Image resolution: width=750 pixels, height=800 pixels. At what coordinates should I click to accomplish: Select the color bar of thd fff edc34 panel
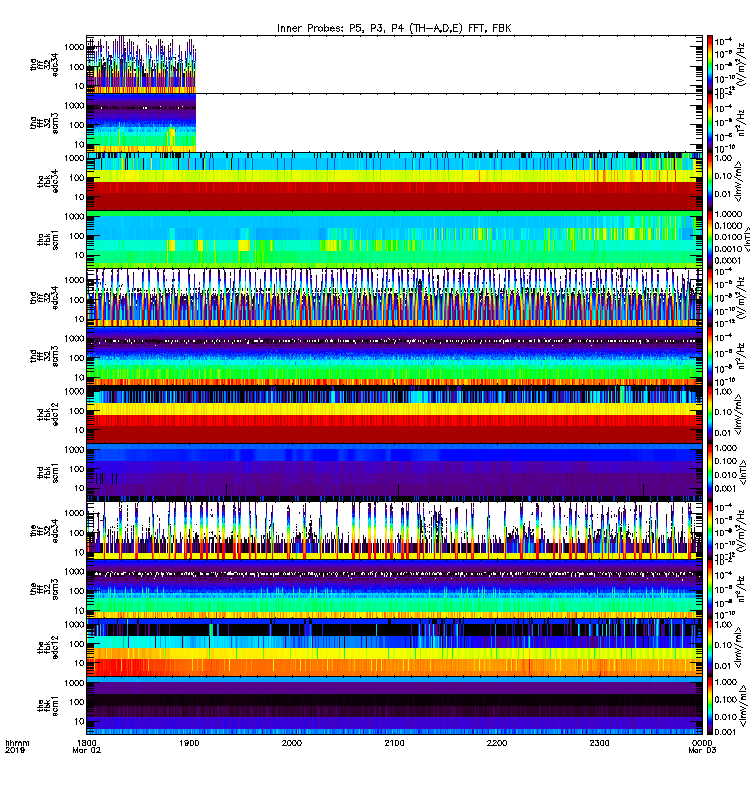point(709,297)
